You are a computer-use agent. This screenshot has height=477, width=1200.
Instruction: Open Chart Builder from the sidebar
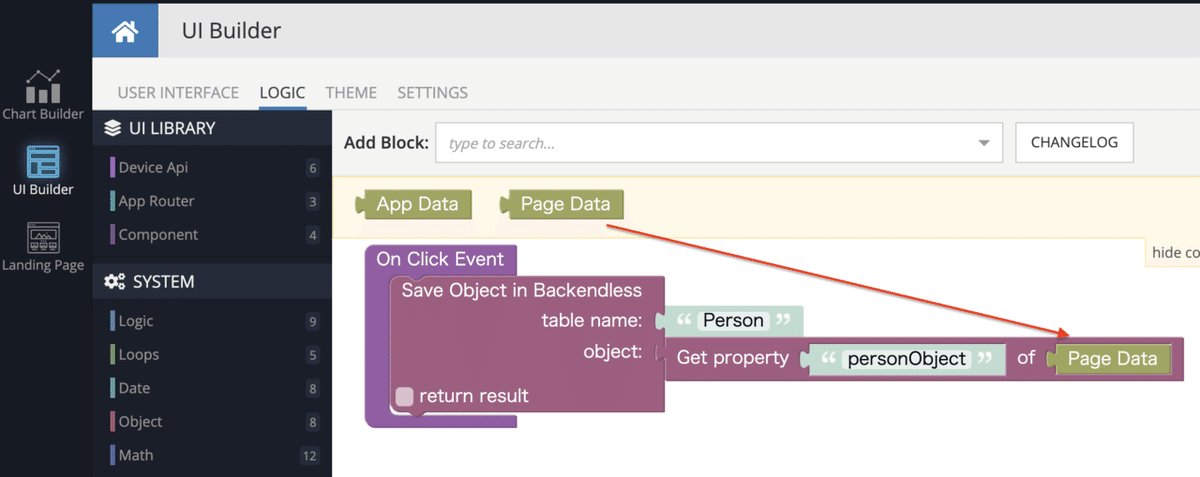[43, 94]
